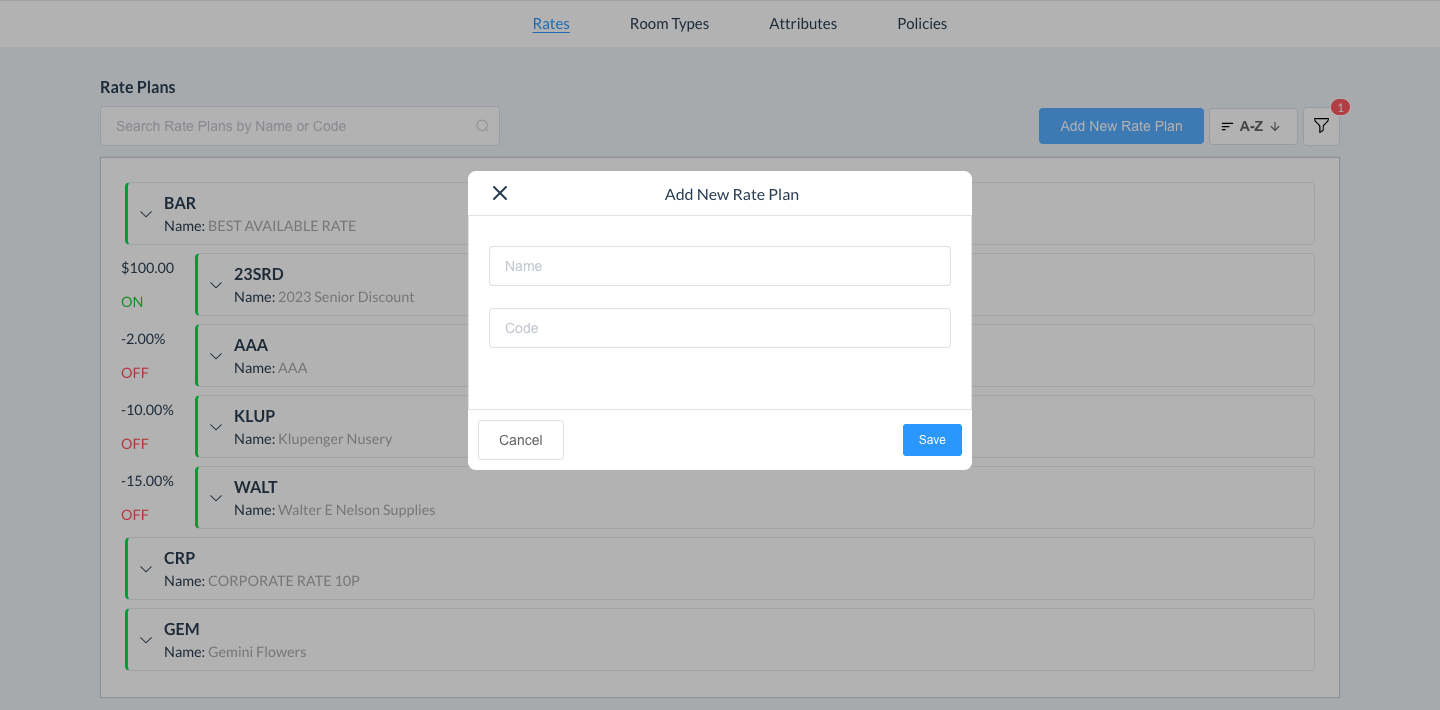Click the downward arrow next to A-Z
This screenshot has height=710, width=1440.
tap(1276, 126)
